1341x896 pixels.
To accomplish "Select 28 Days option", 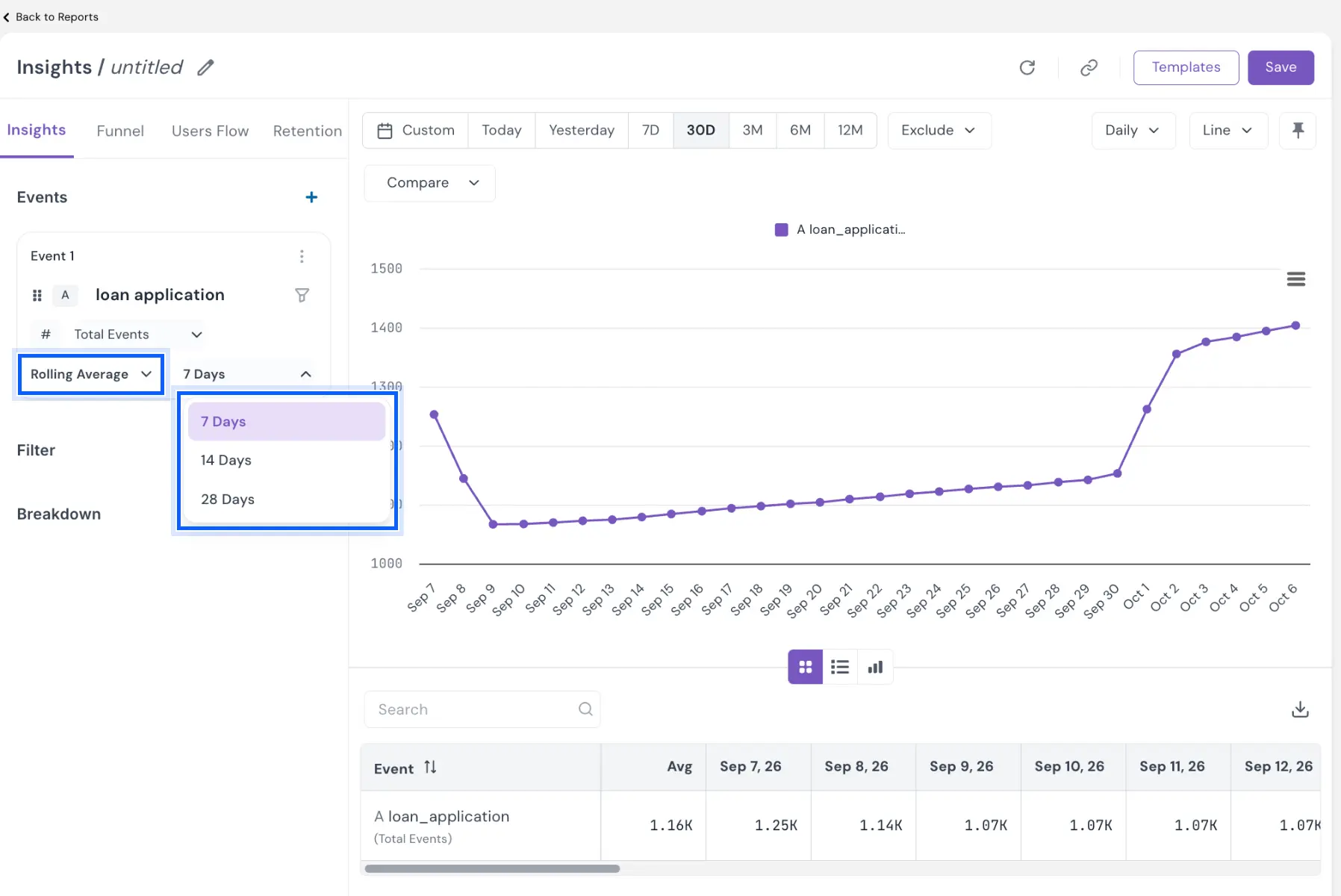I will click(287, 500).
